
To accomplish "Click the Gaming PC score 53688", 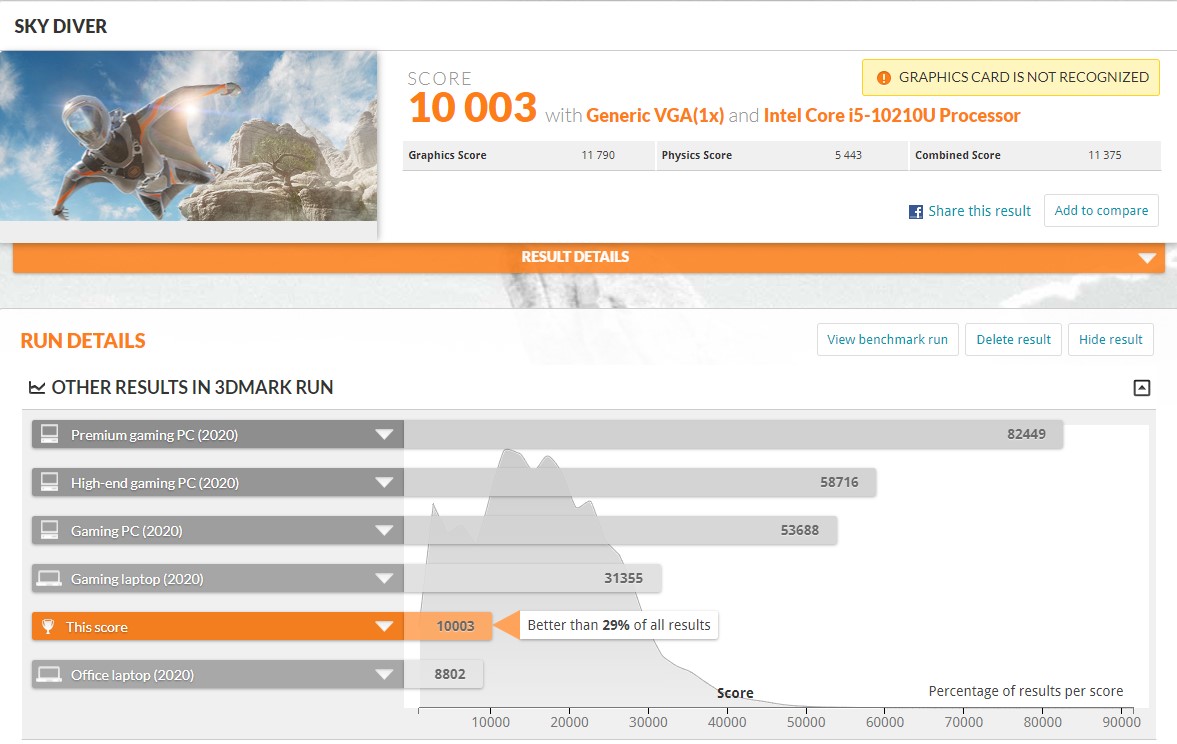I will tap(799, 530).
